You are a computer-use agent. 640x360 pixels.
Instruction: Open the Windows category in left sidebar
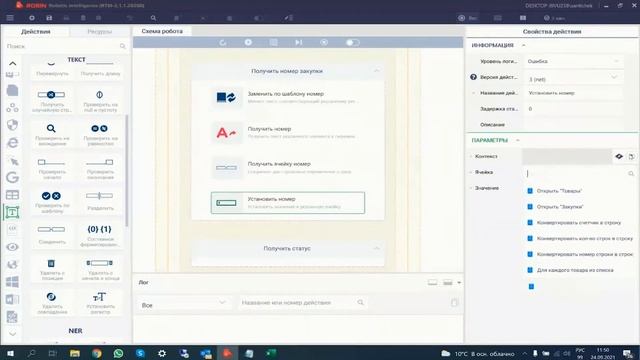pyautogui.click(x=12, y=282)
